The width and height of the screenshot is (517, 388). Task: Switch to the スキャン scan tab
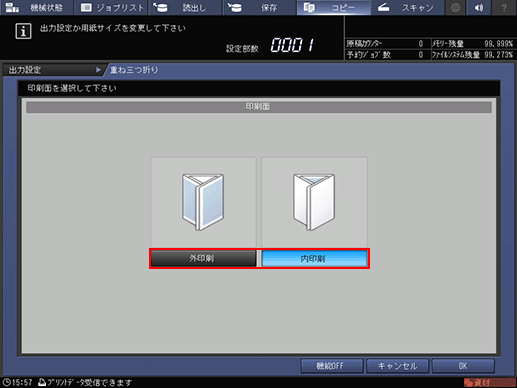click(407, 7)
